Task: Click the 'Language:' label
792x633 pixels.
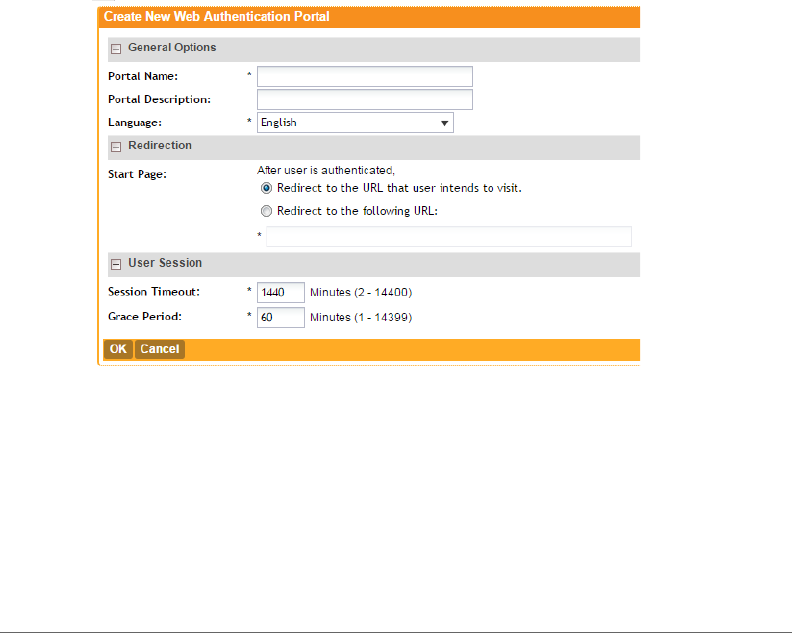Action: 135,123
